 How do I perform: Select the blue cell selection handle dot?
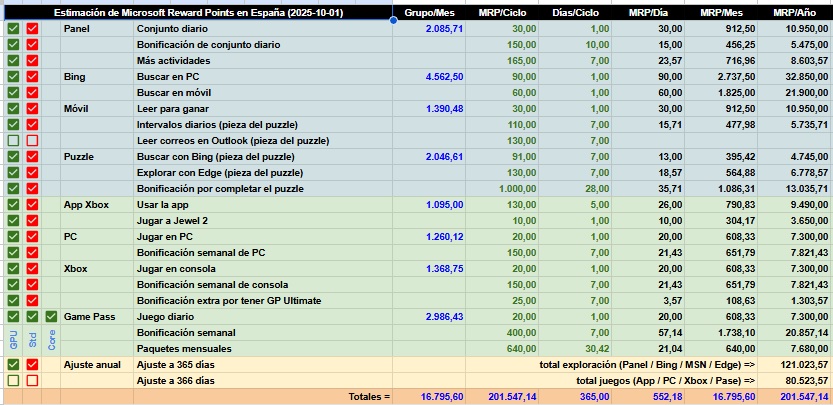pyautogui.click(x=393, y=20)
